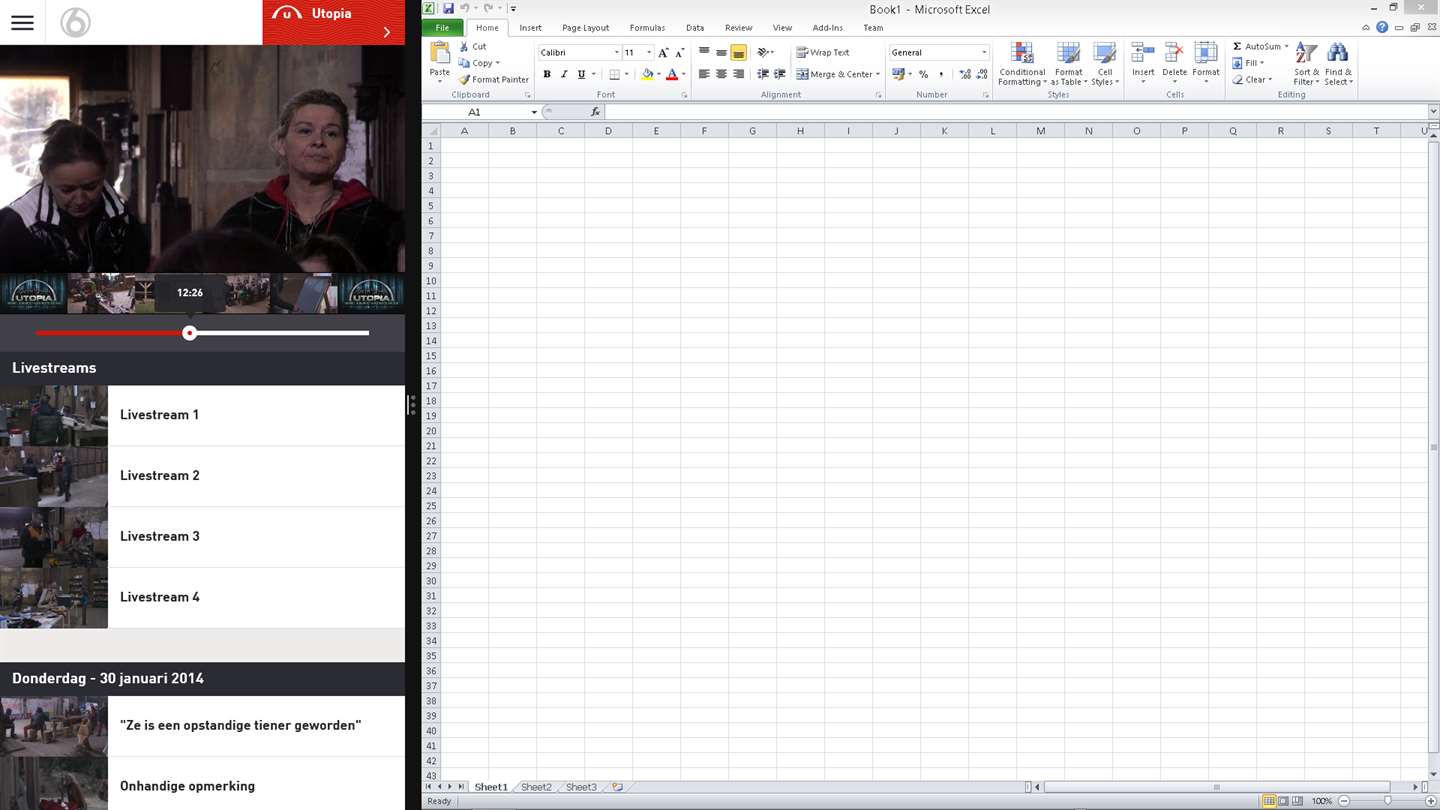Viewport: 1440px width, 810px height.
Task: Switch to the Data ribbon tab
Action: coord(695,27)
